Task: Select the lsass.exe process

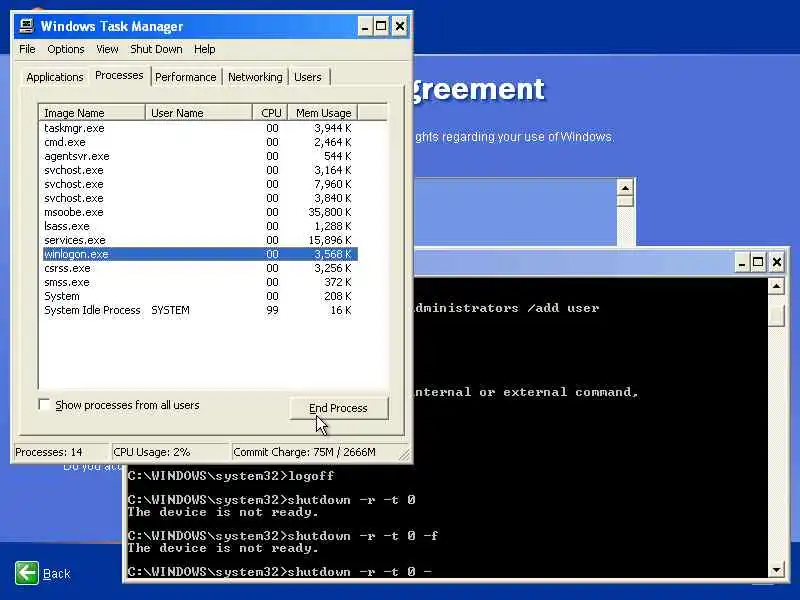Action: (200, 226)
